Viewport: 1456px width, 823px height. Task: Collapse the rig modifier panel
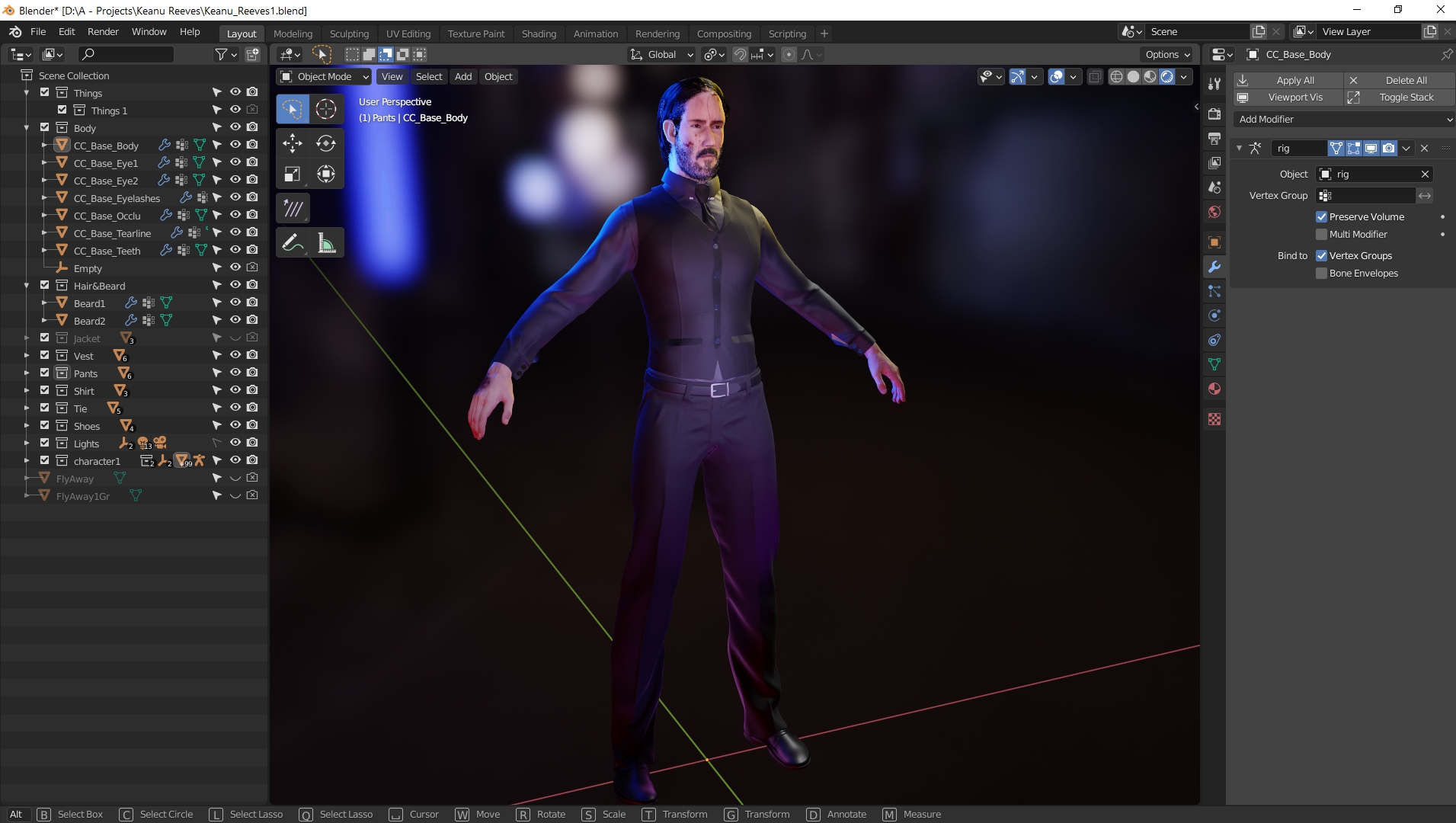(x=1240, y=149)
